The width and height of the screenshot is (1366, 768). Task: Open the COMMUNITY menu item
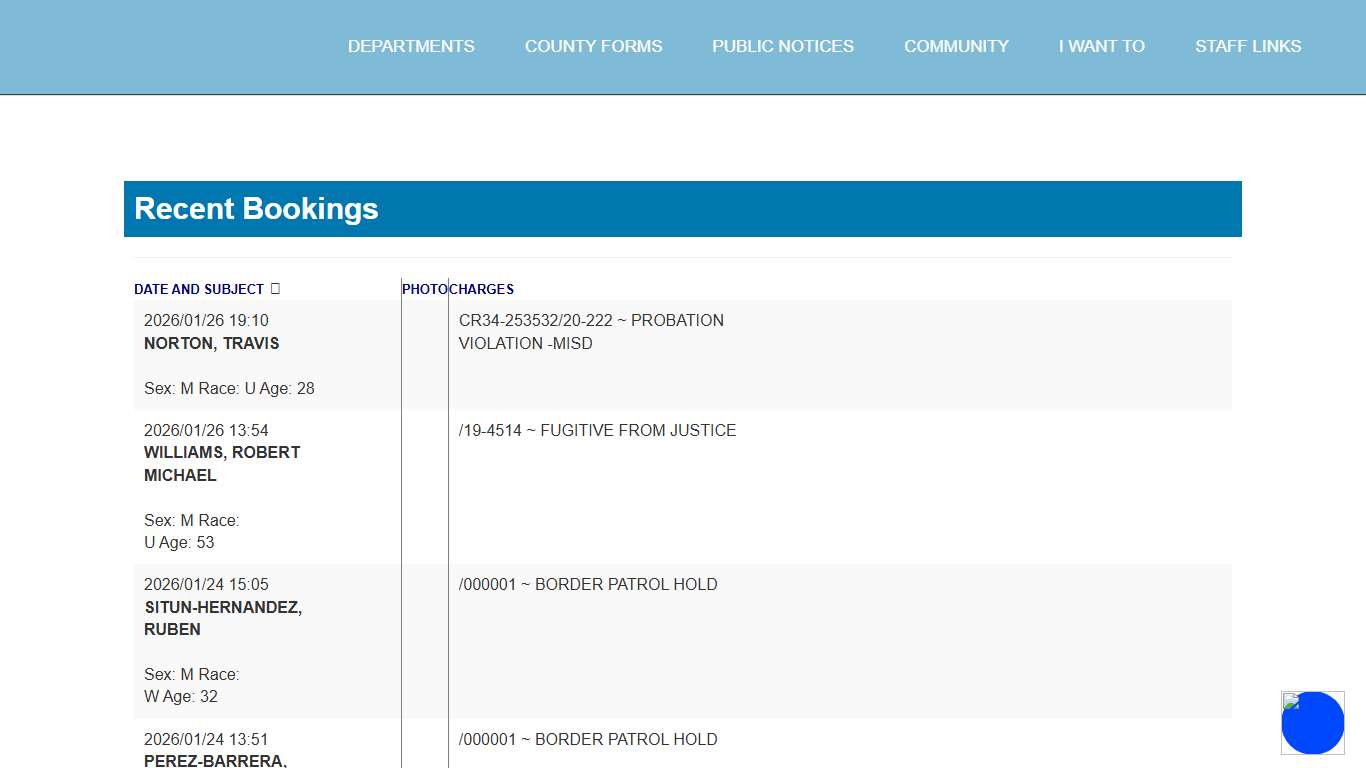pos(956,46)
